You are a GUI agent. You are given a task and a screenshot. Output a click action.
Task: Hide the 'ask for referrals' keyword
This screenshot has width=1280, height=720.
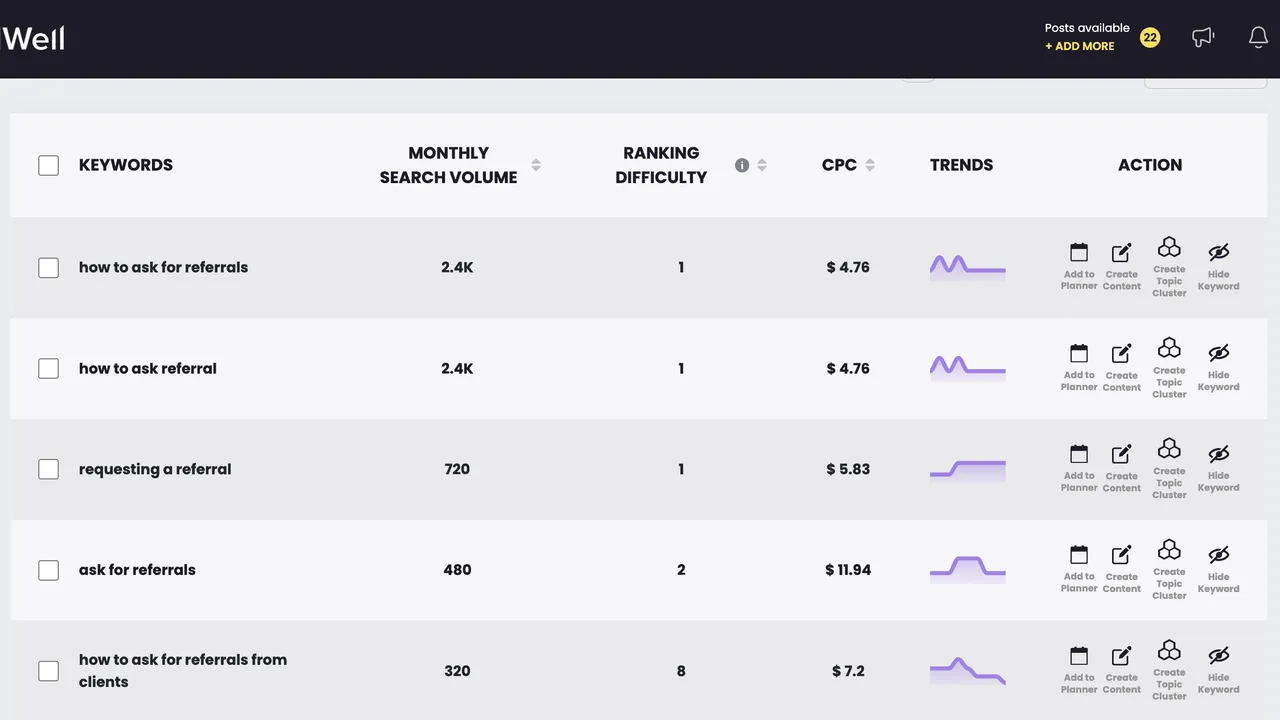pos(1218,569)
